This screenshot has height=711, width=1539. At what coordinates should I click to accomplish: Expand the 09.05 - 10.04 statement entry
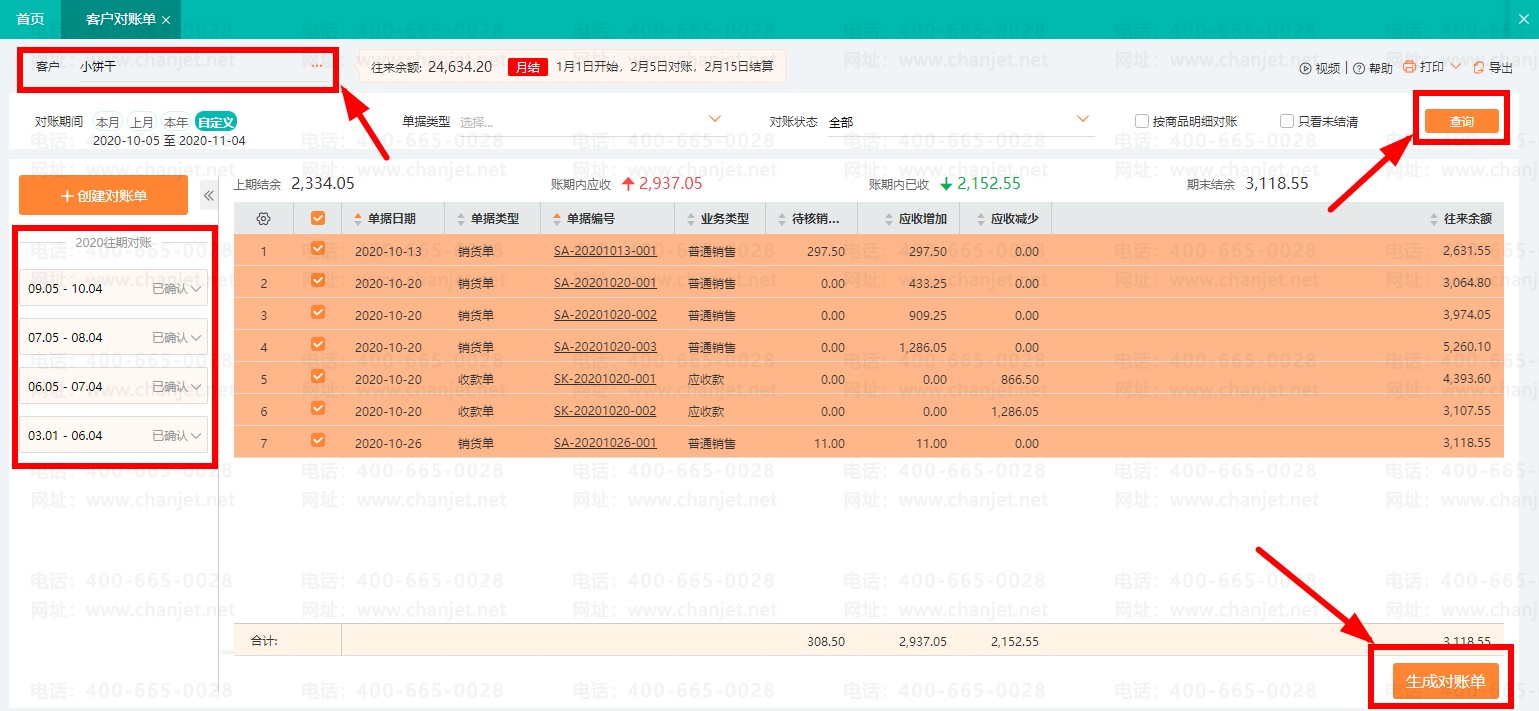point(196,289)
